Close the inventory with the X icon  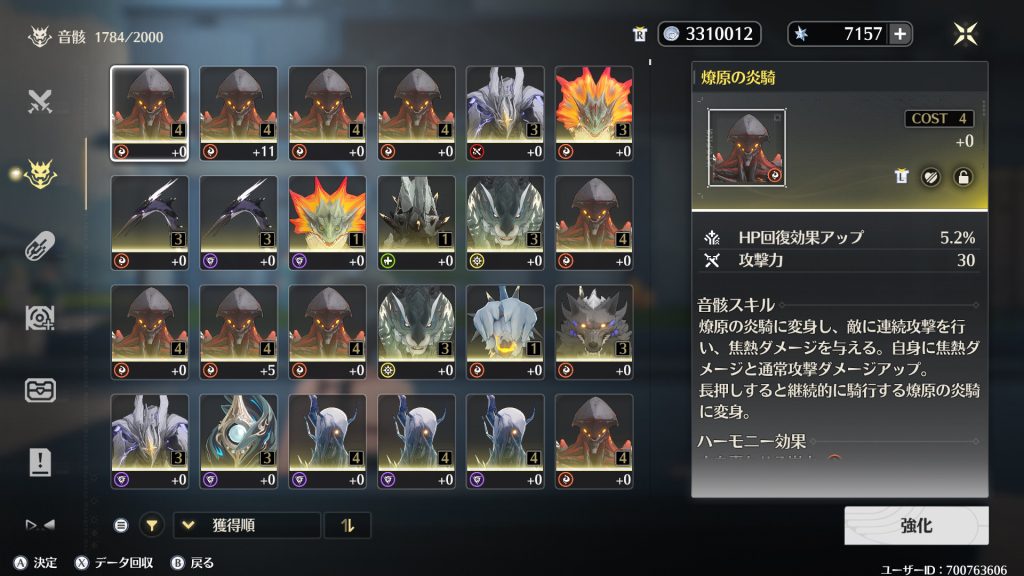coord(965,34)
